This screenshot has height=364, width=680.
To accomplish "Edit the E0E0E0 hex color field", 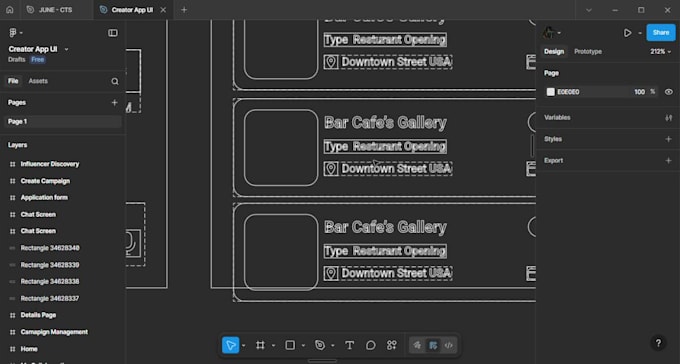I will click(x=568, y=92).
